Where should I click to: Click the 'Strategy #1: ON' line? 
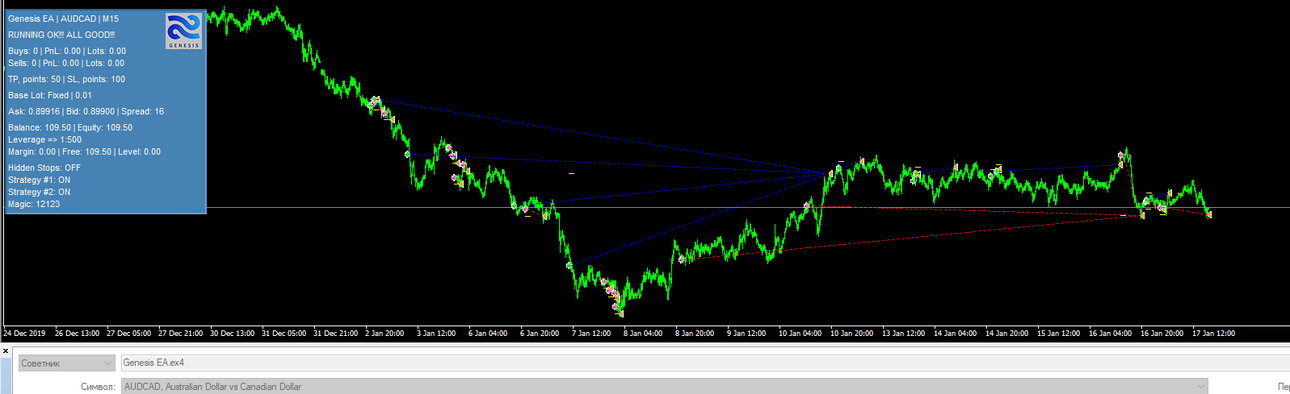click(x=39, y=180)
